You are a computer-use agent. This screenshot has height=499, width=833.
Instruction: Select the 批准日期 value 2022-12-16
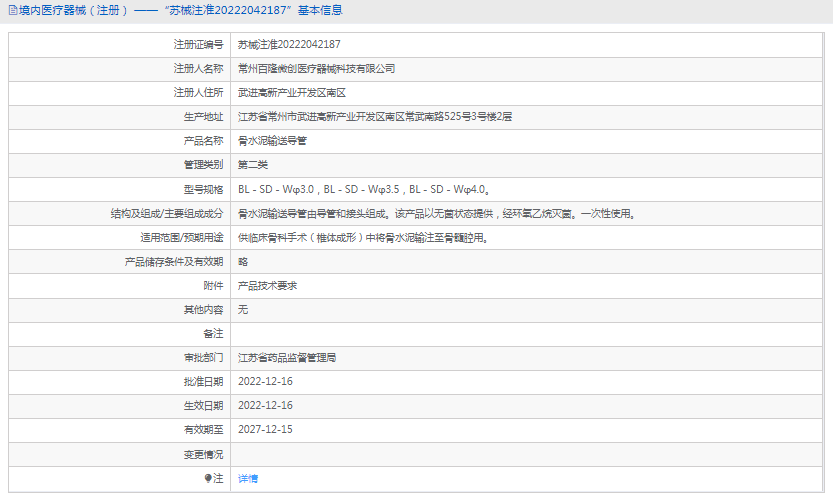tap(265, 382)
